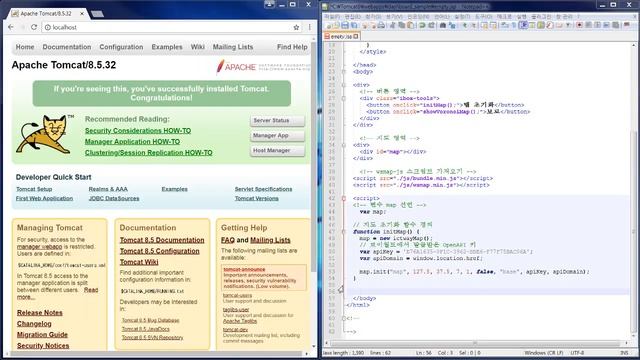Start macro recording with the red icon
The image size is (640, 360).
[x=581, y=25]
